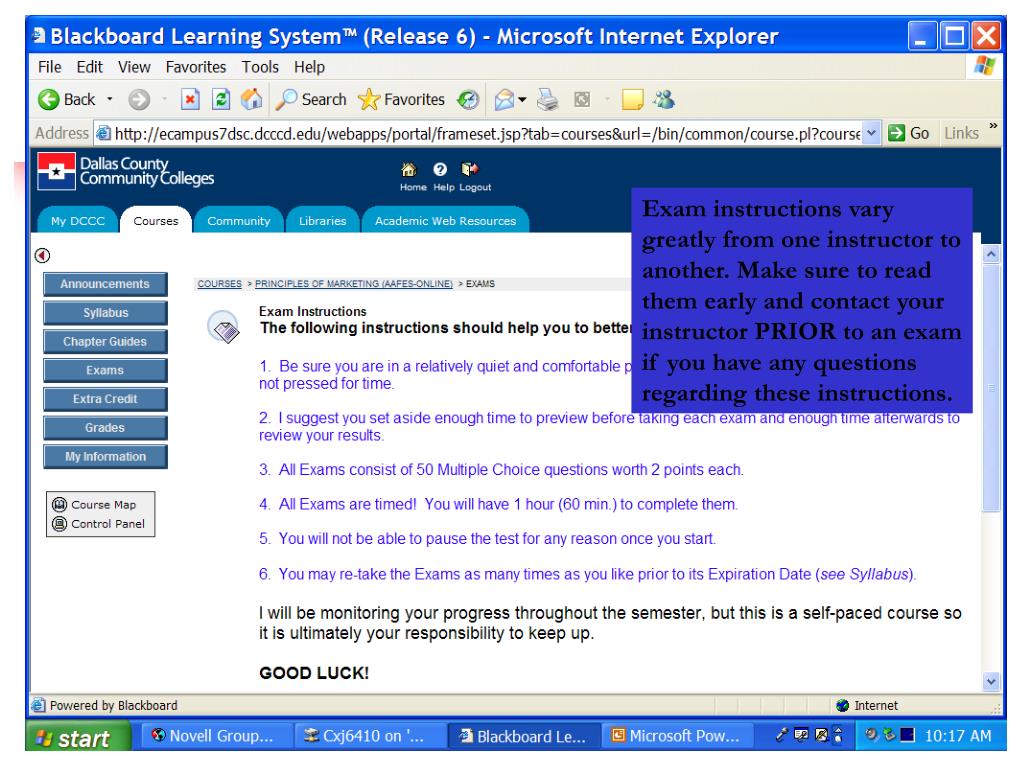Screen dimensions: 1024x768
Task: Expand the address bar URL dropdown
Action: (871, 133)
